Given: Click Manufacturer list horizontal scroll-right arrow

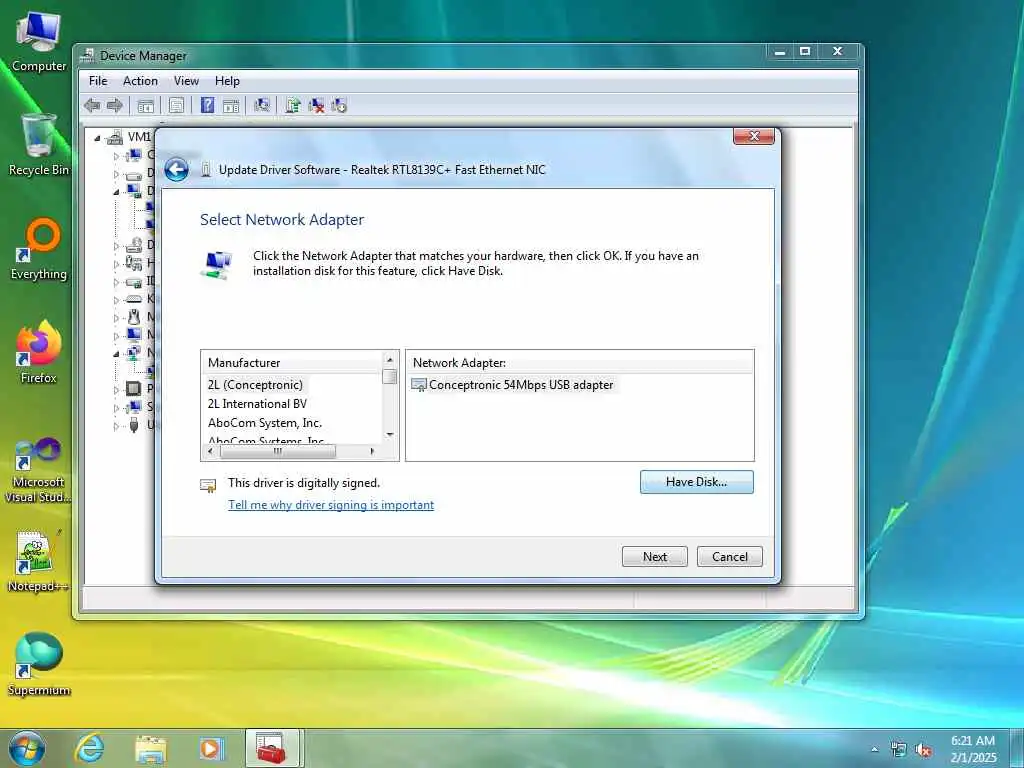Looking at the screenshot, I should point(372,451).
